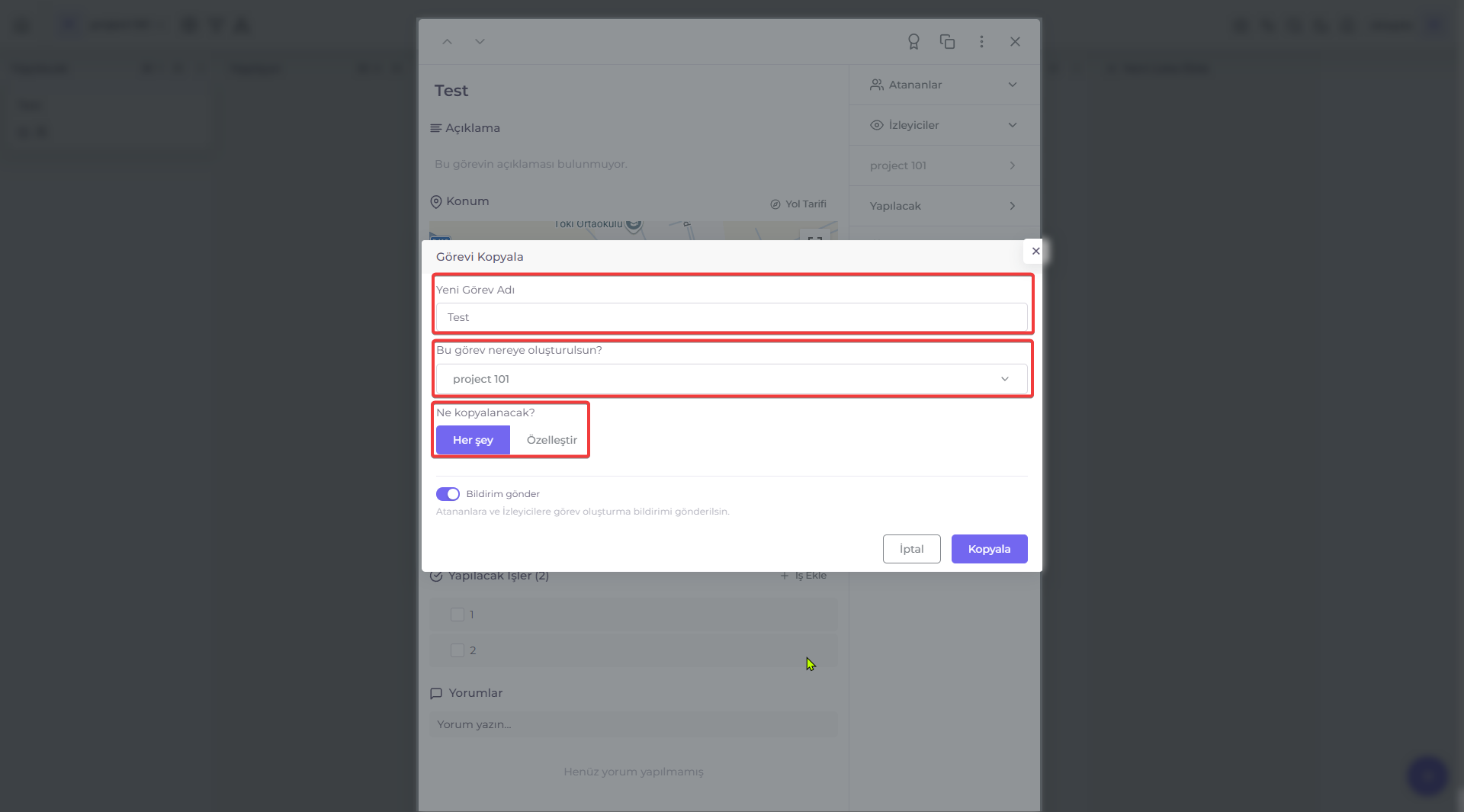Click the İptal button
The width and height of the screenshot is (1464, 812).
pos(912,549)
